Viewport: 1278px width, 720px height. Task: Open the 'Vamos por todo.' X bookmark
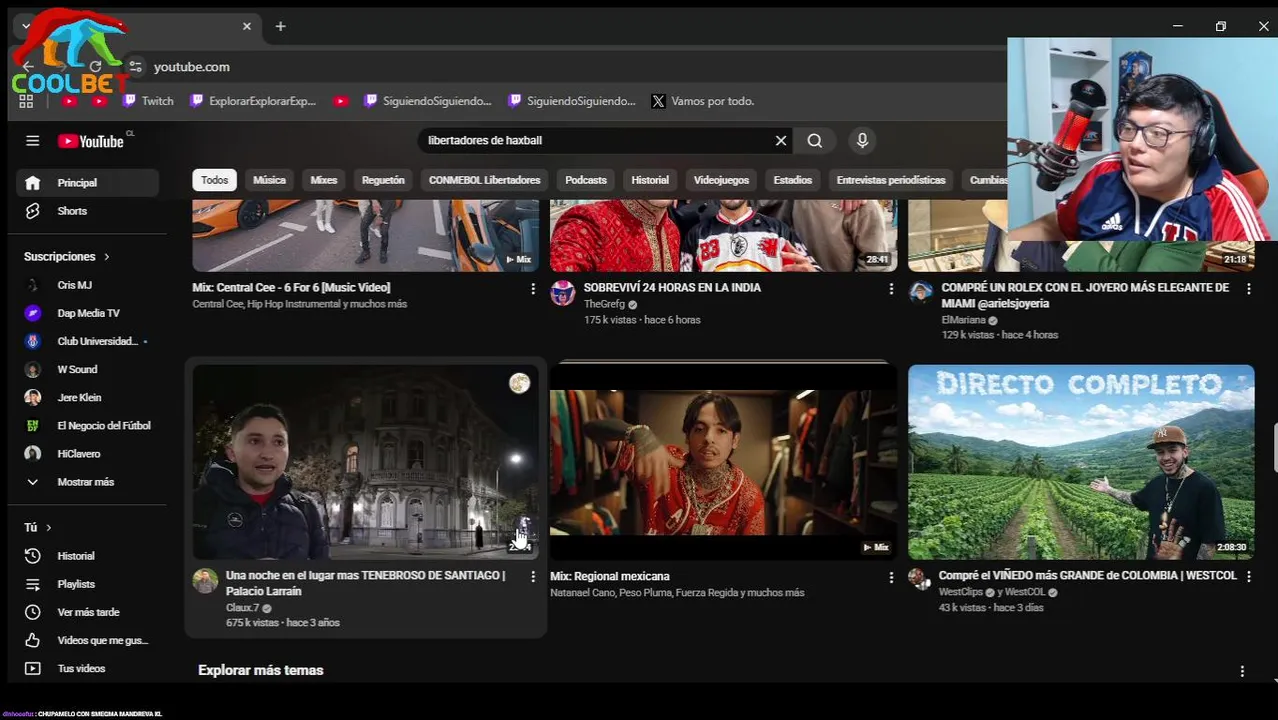[x=703, y=101]
